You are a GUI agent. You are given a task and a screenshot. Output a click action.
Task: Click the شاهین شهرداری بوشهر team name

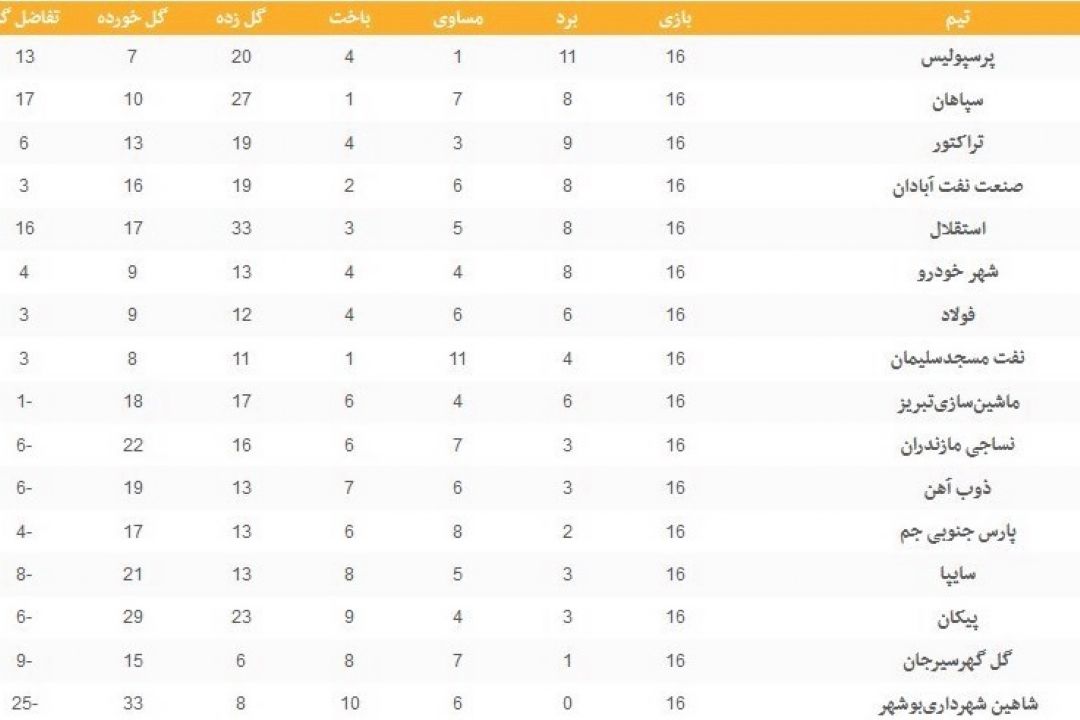(x=958, y=704)
